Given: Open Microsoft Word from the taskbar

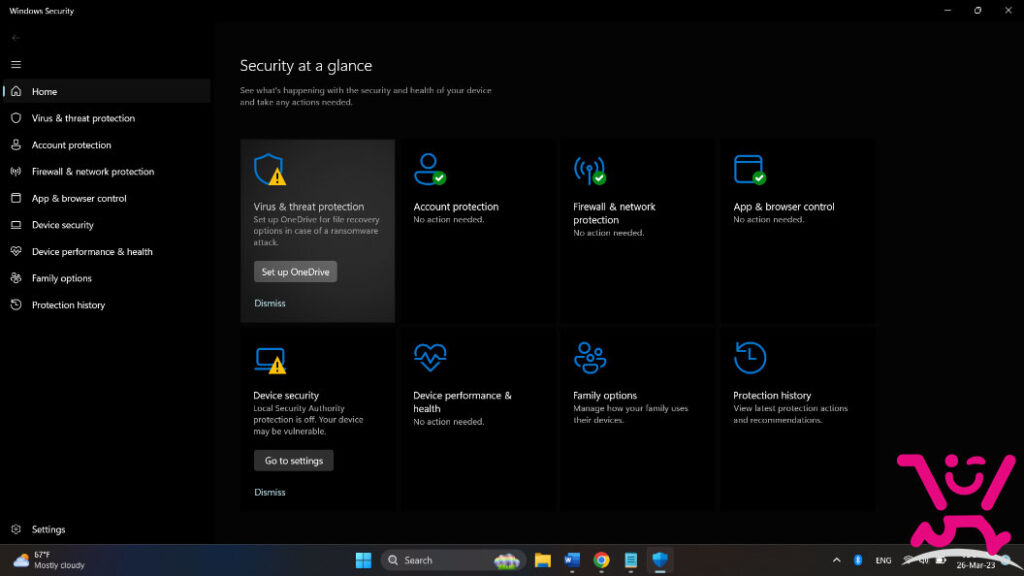Looking at the screenshot, I should [572, 560].
